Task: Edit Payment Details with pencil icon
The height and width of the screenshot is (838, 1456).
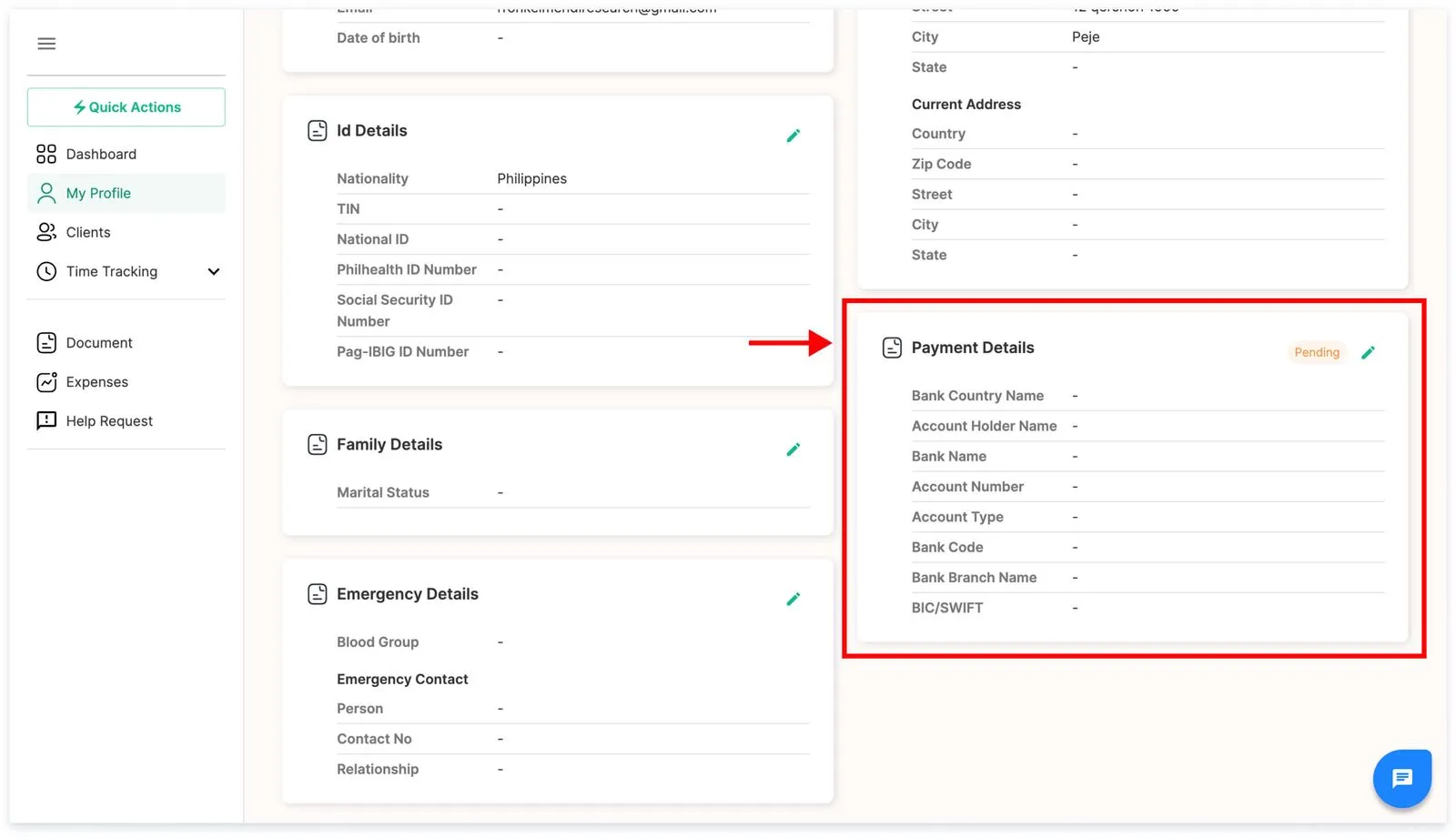Action: [x=1368, y=353]
